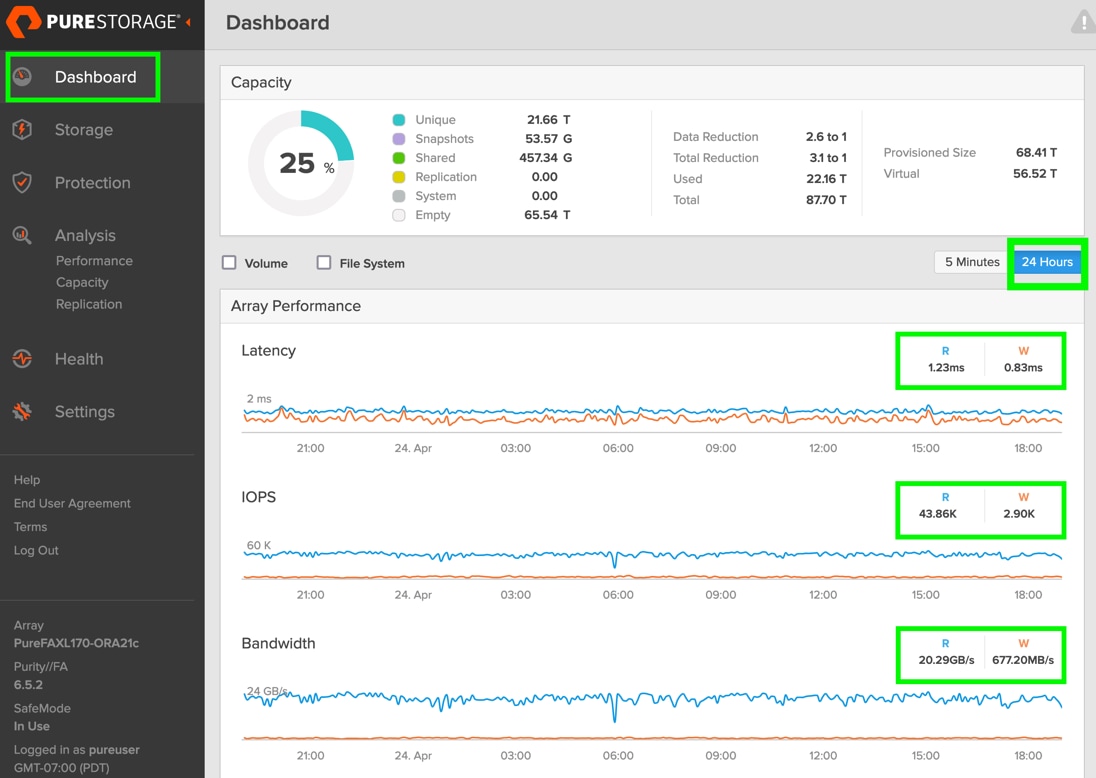The image size is (1096, 778).
Task: Open the Replication analysis page
Action: click(89, 305)
